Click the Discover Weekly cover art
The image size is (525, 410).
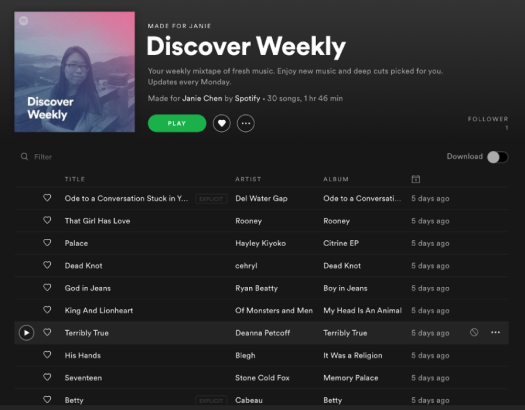point(75,72)
